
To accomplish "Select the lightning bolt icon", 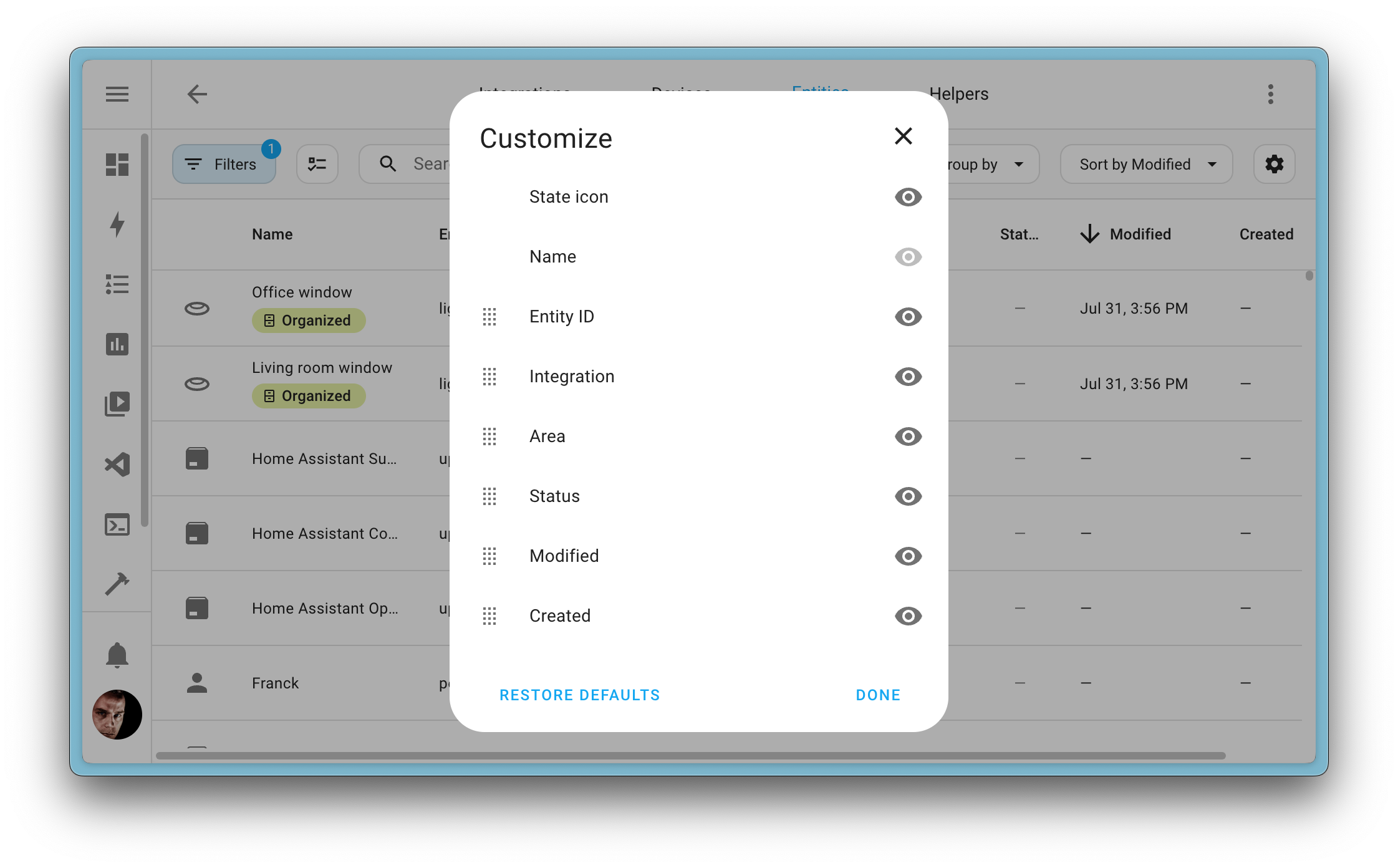I will (116, 223).
